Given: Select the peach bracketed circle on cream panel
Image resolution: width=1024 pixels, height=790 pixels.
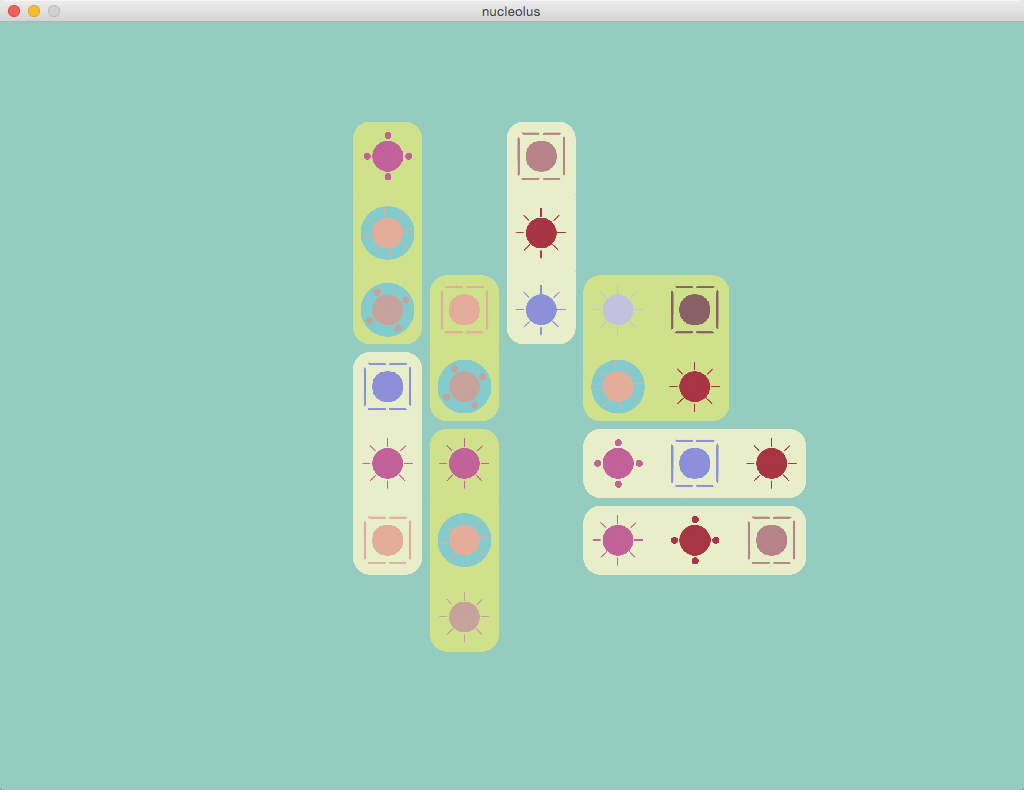Looking at the screenshot, I should 388,540.
